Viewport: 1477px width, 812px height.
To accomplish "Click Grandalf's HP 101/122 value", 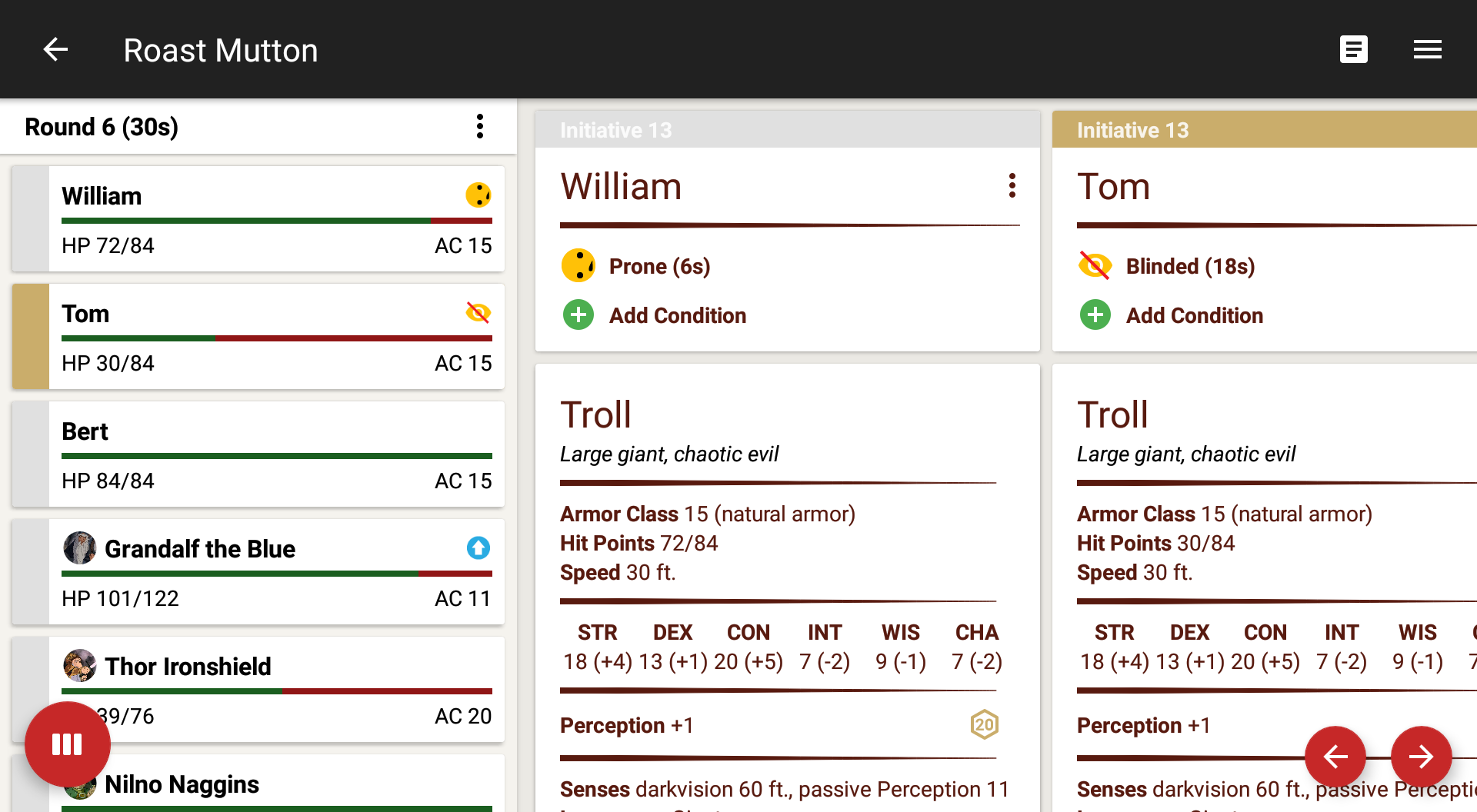I will click(x=120, y=598).
